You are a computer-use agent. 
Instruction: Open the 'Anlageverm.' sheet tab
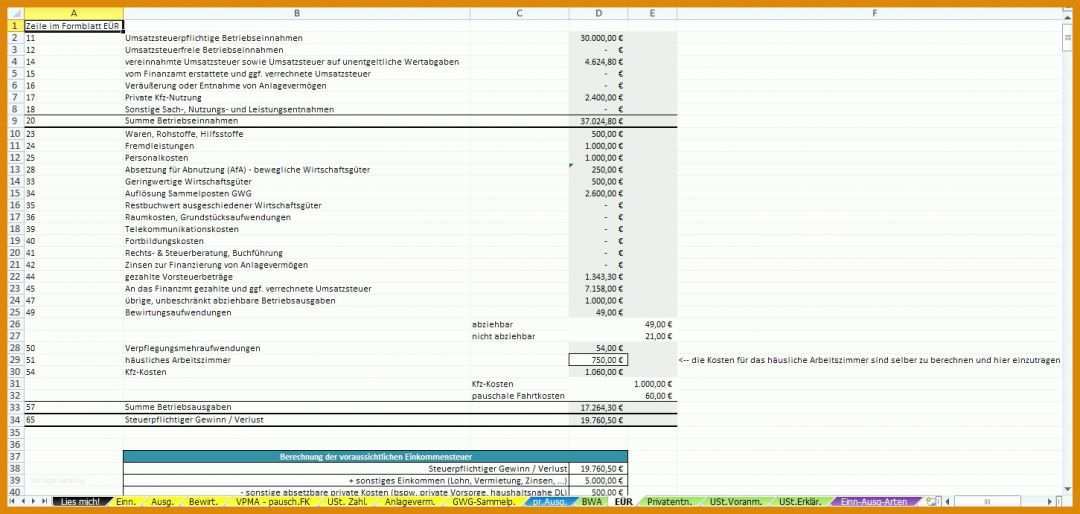(x=408, y=502)
